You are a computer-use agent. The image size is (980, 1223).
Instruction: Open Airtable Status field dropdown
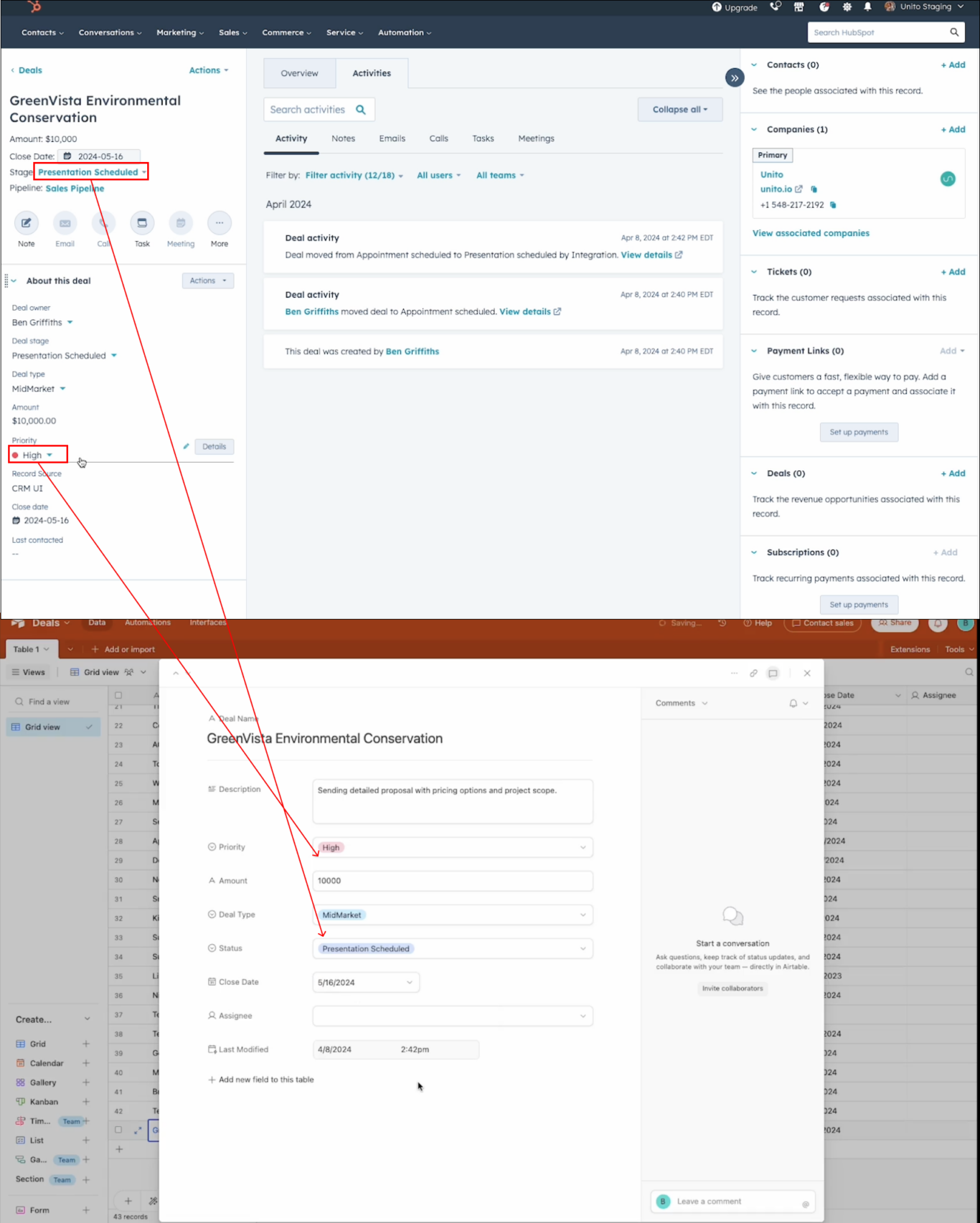453,949
